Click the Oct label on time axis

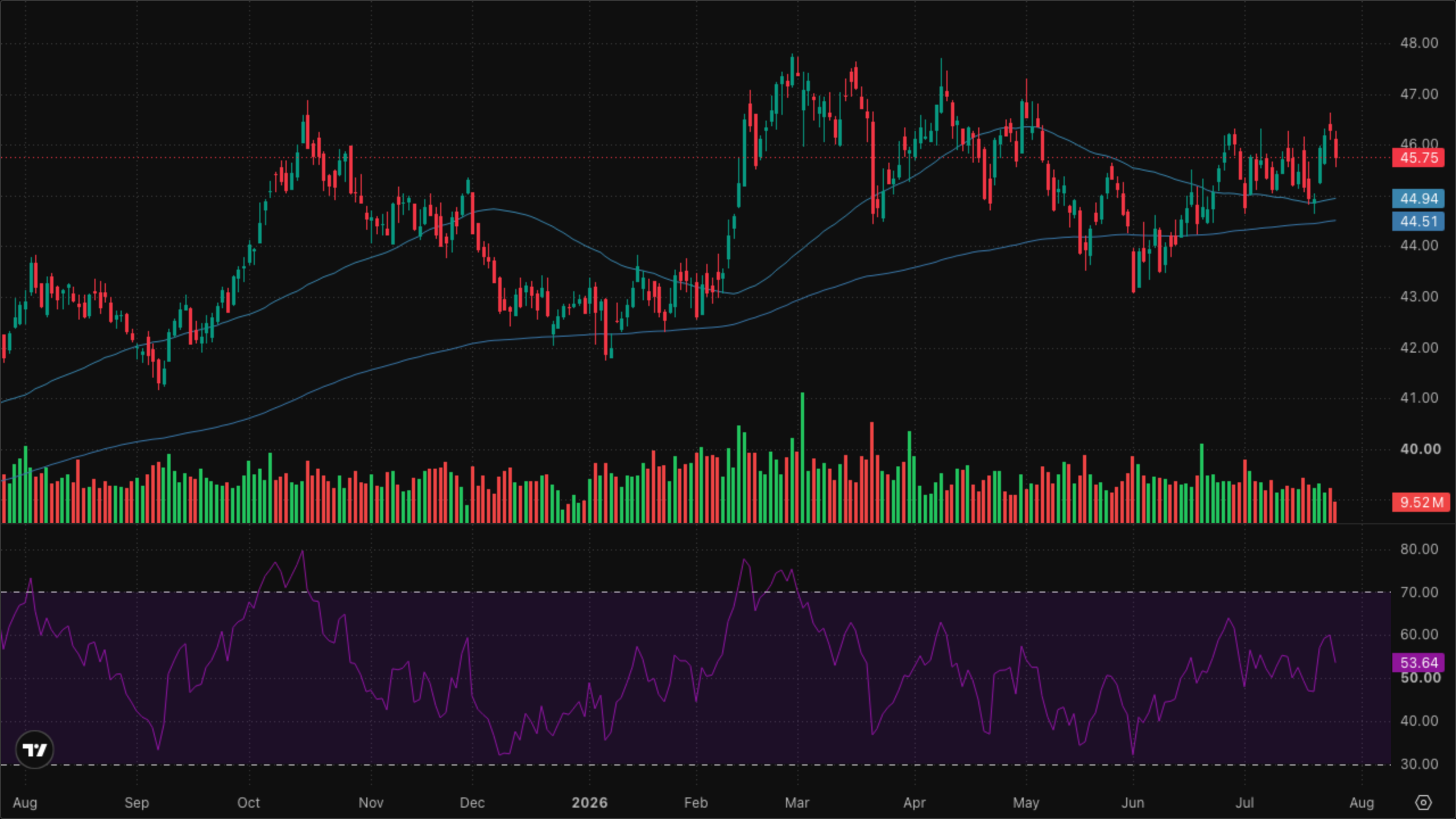[x=249, y=803]
